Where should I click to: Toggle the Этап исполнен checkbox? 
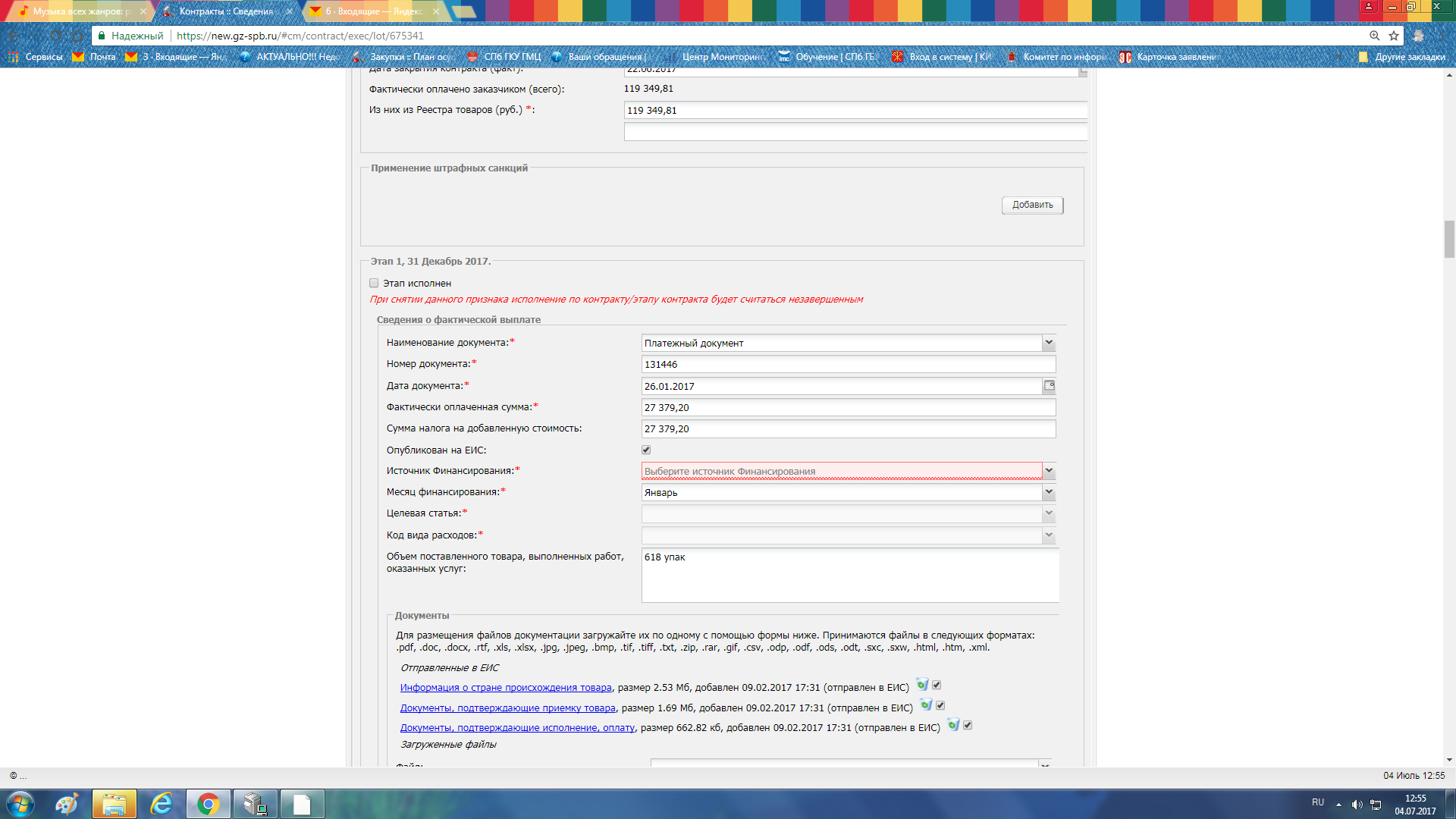click(374, 284)
